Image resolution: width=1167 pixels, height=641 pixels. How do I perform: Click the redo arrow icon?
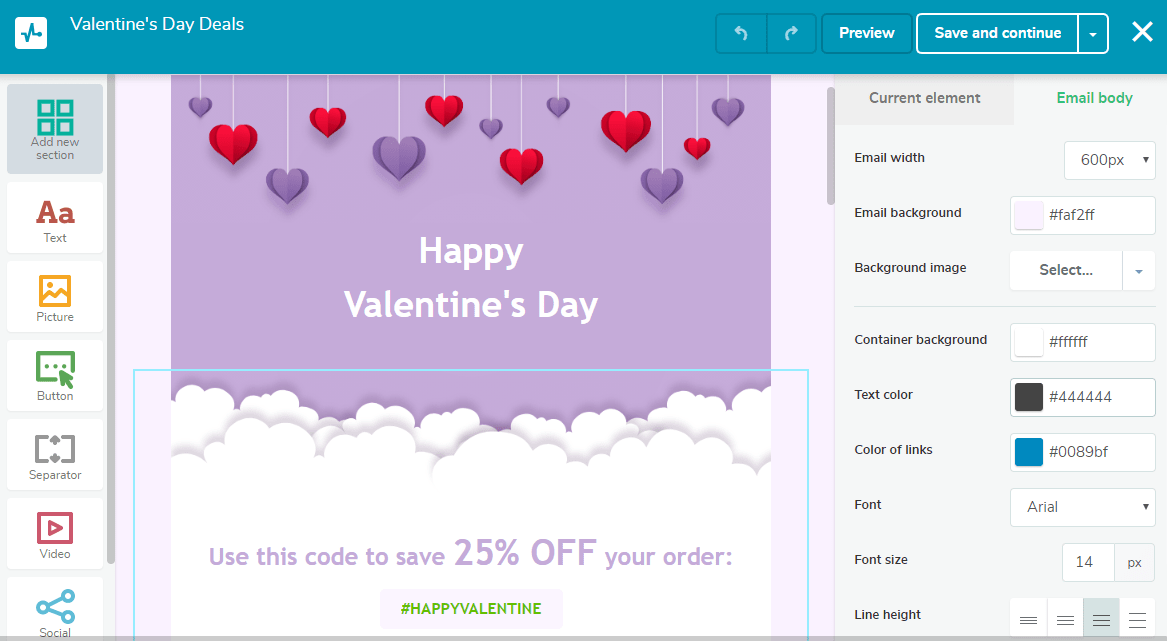pyautogui.click(x=791, y=33)
